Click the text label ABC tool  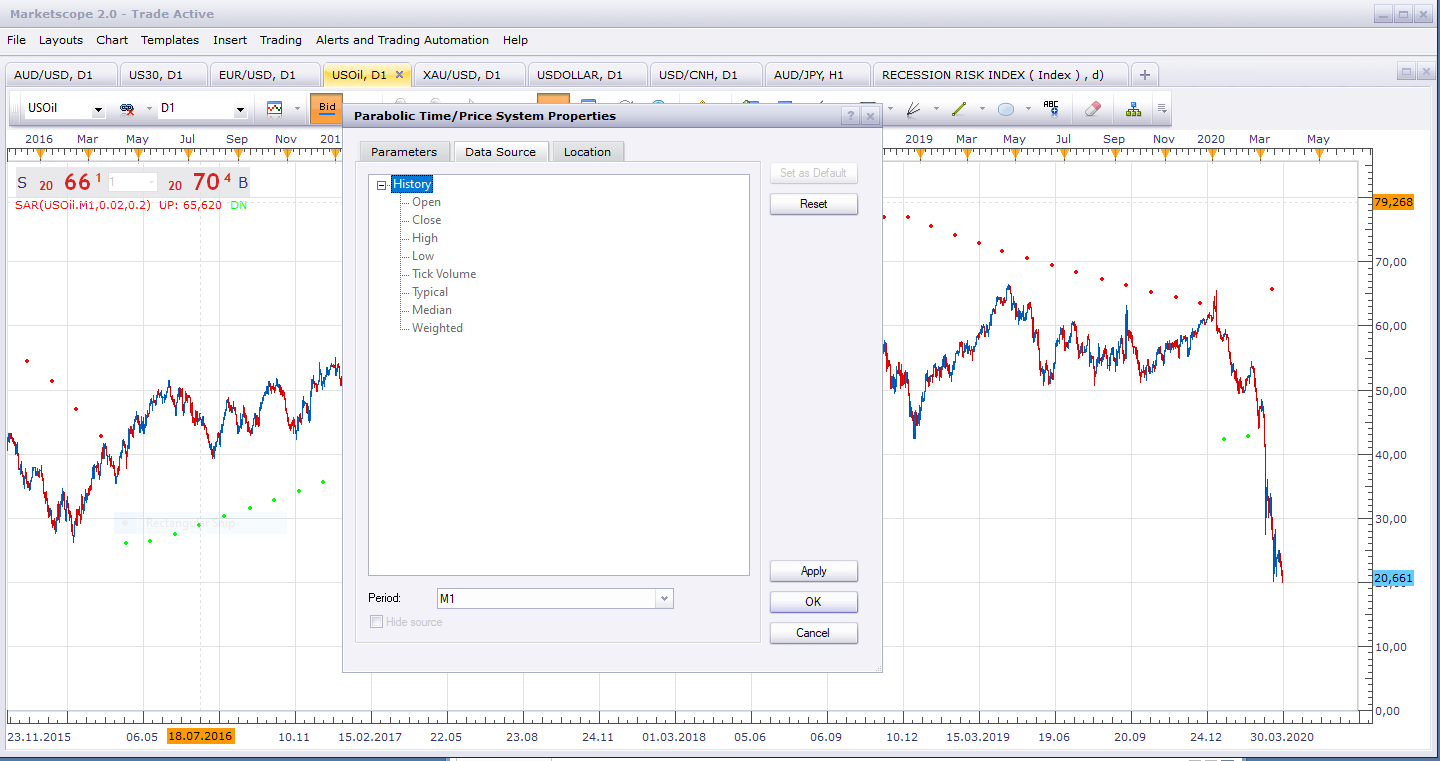coord(1050,108)
